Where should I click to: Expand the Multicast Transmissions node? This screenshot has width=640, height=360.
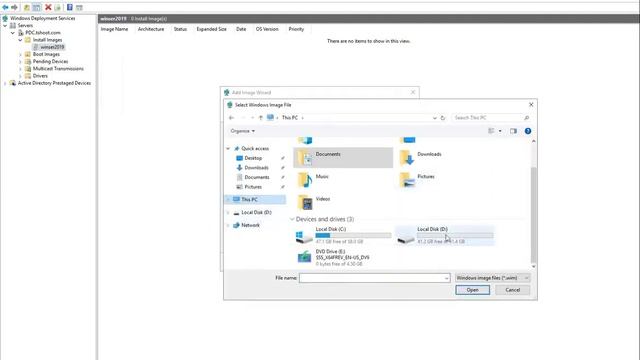tap(20, 69)
